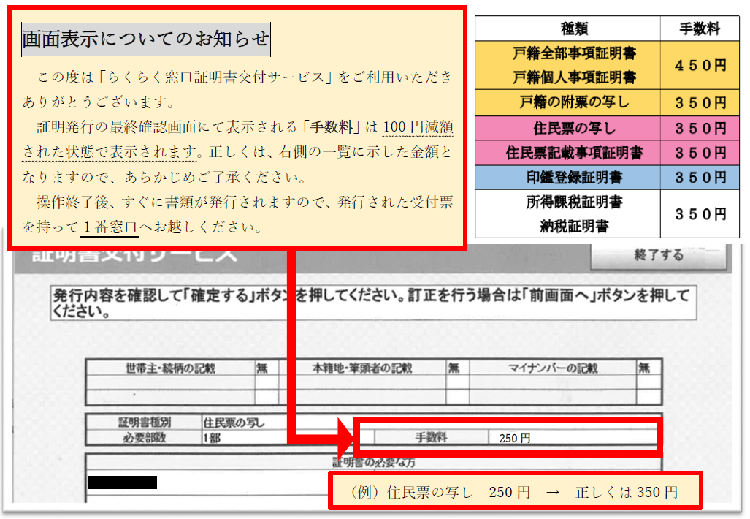Click the example note showing 正しくは350円
Viewport: 750px width, 519px height.
(x=514, y=492)
